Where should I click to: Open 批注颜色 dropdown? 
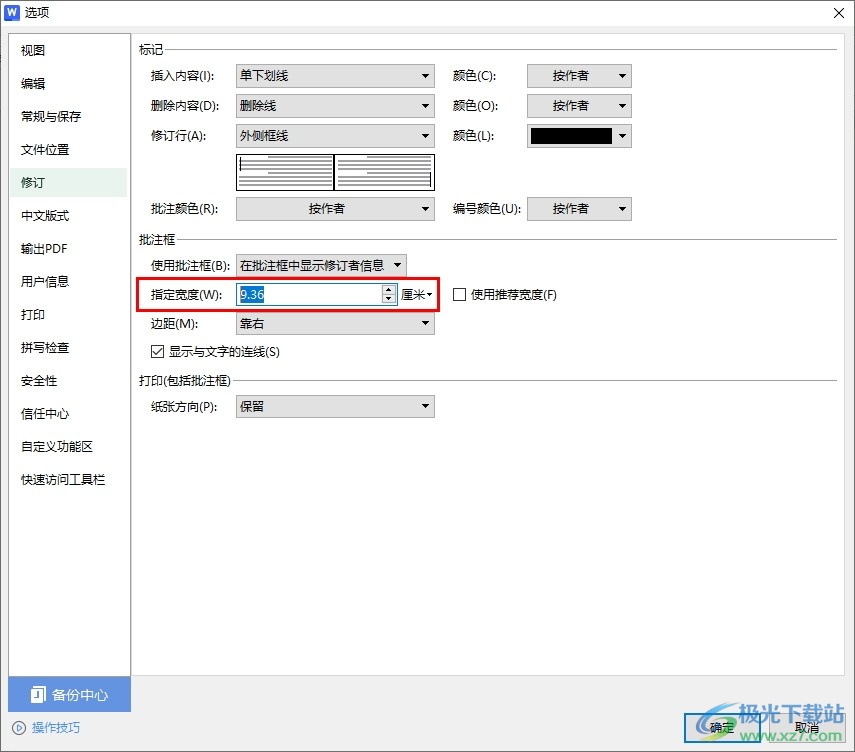point(335,209)
